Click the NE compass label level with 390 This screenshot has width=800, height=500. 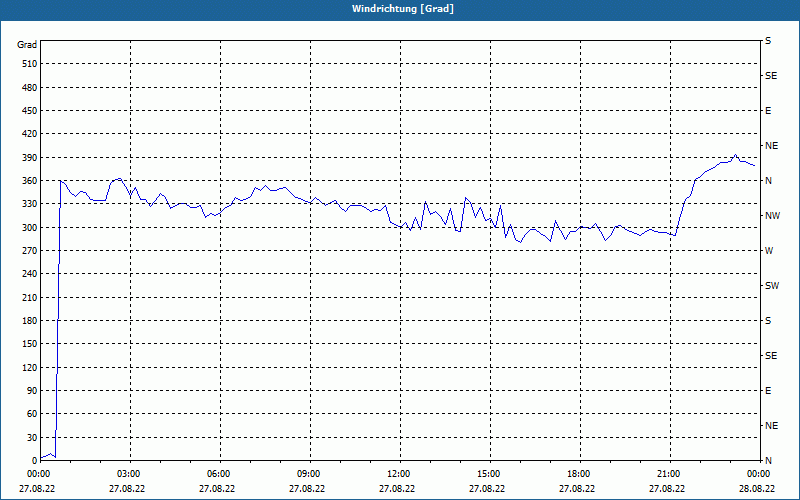772,146
